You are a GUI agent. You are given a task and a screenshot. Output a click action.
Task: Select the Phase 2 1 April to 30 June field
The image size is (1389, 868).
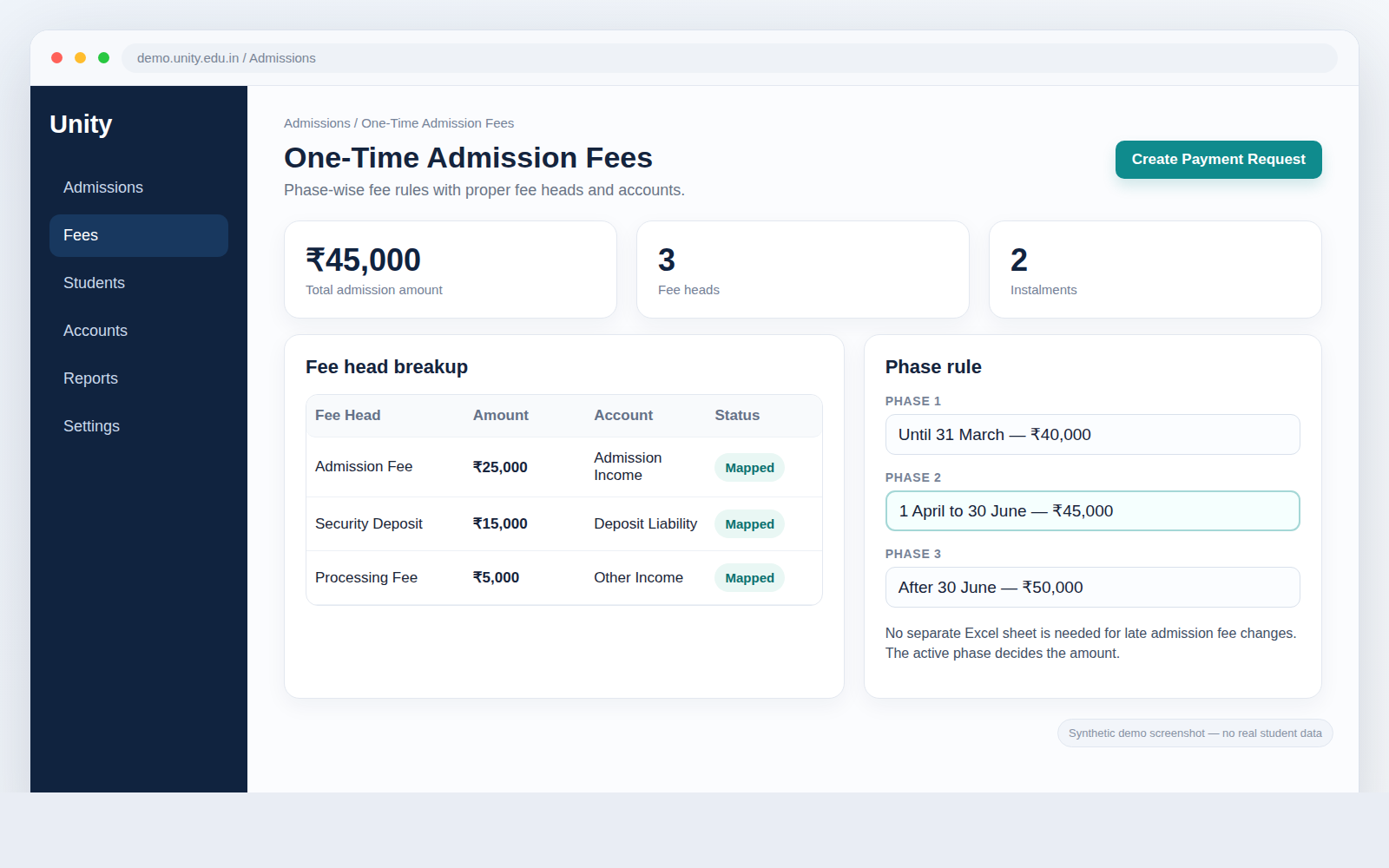click(x=1092, y=510)
